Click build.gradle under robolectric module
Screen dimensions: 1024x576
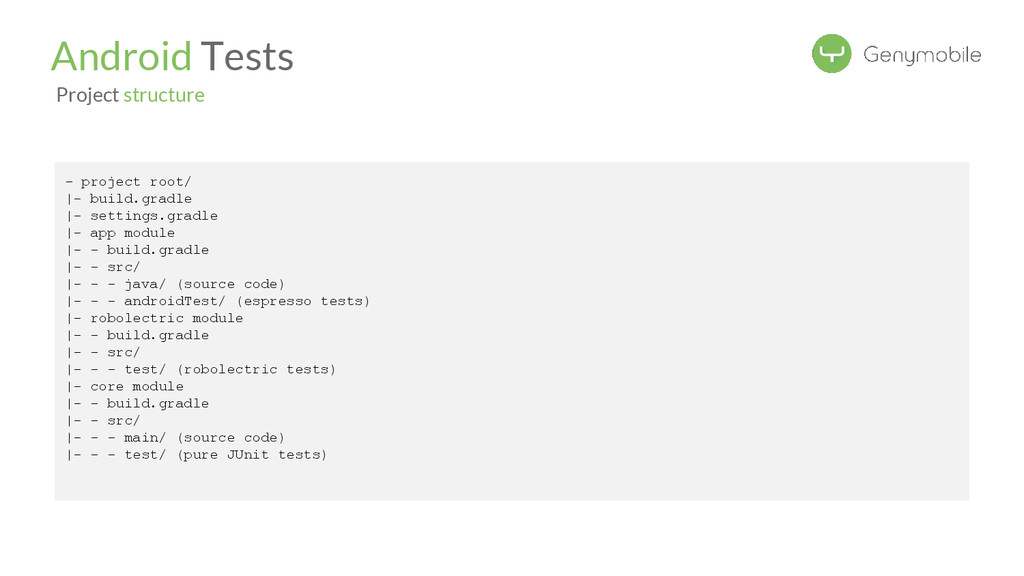pyautogui.click(x=158, y=335)
